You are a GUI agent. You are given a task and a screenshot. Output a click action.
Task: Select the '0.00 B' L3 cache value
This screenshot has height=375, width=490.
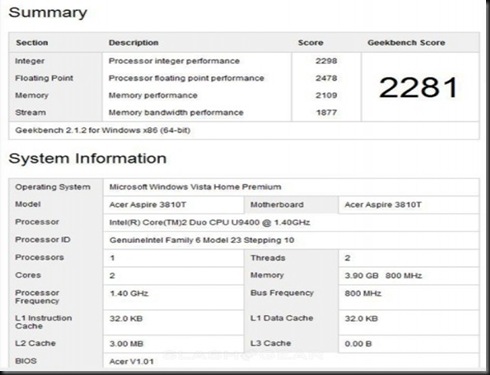tap(358, 344)
